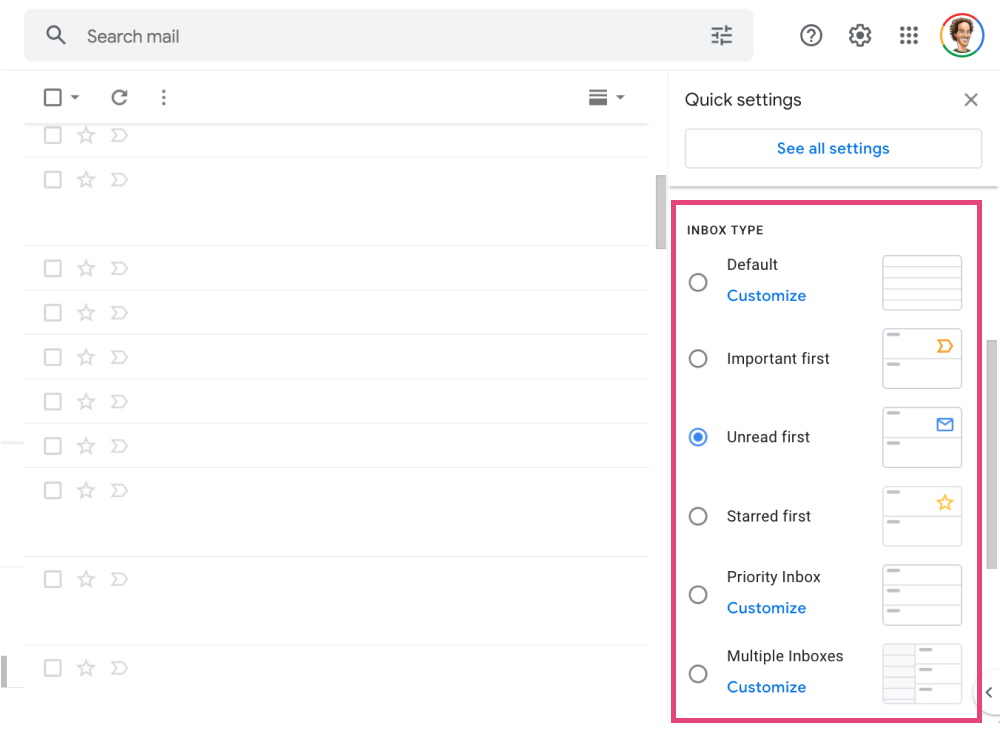
Task: Open the Support help icon
Action: coord(811,36)
